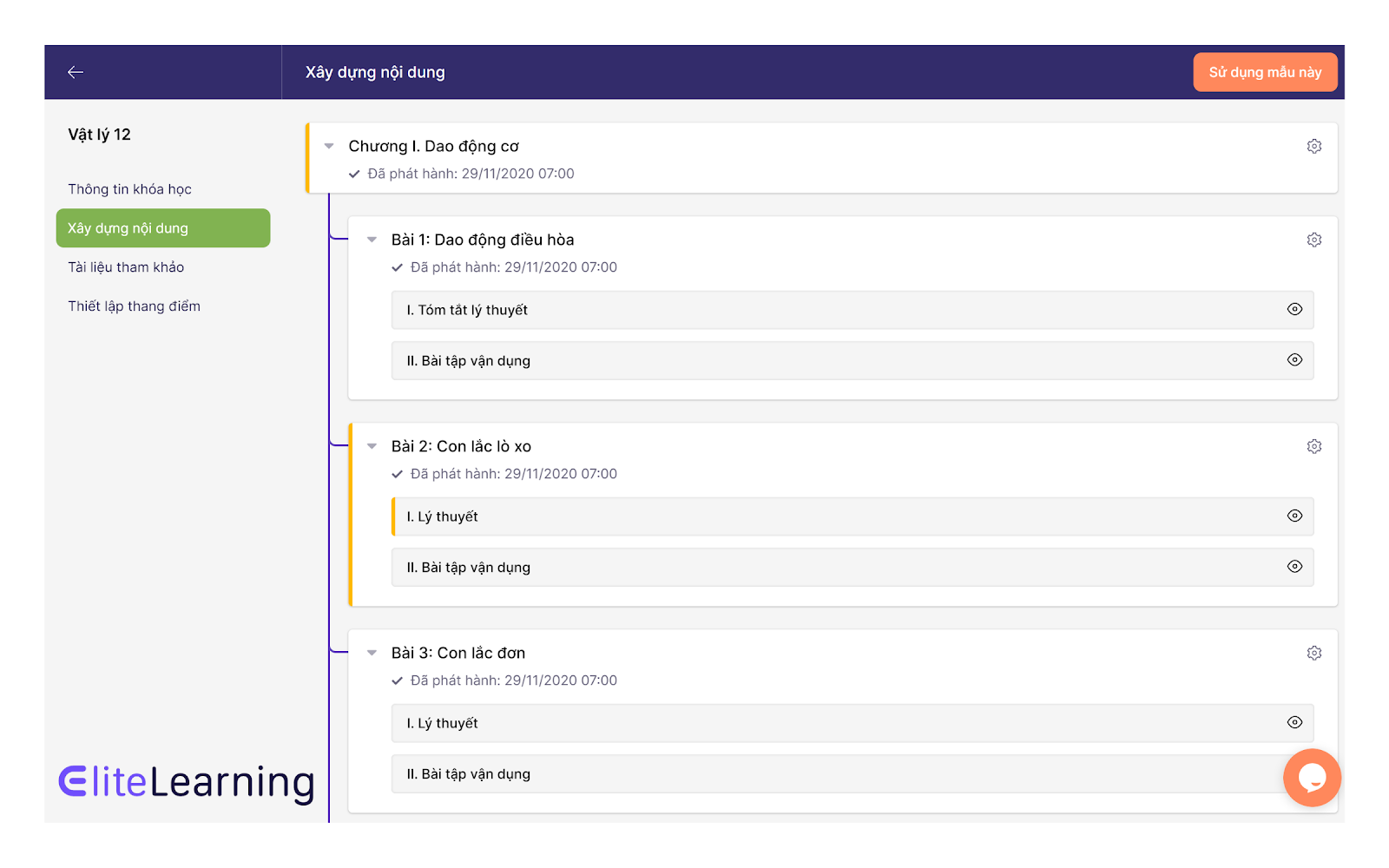Toggle eye icon on Bài 2 Bài tập vận dụng
This screenshot has height=868, width=1389.
point(1294,566)
